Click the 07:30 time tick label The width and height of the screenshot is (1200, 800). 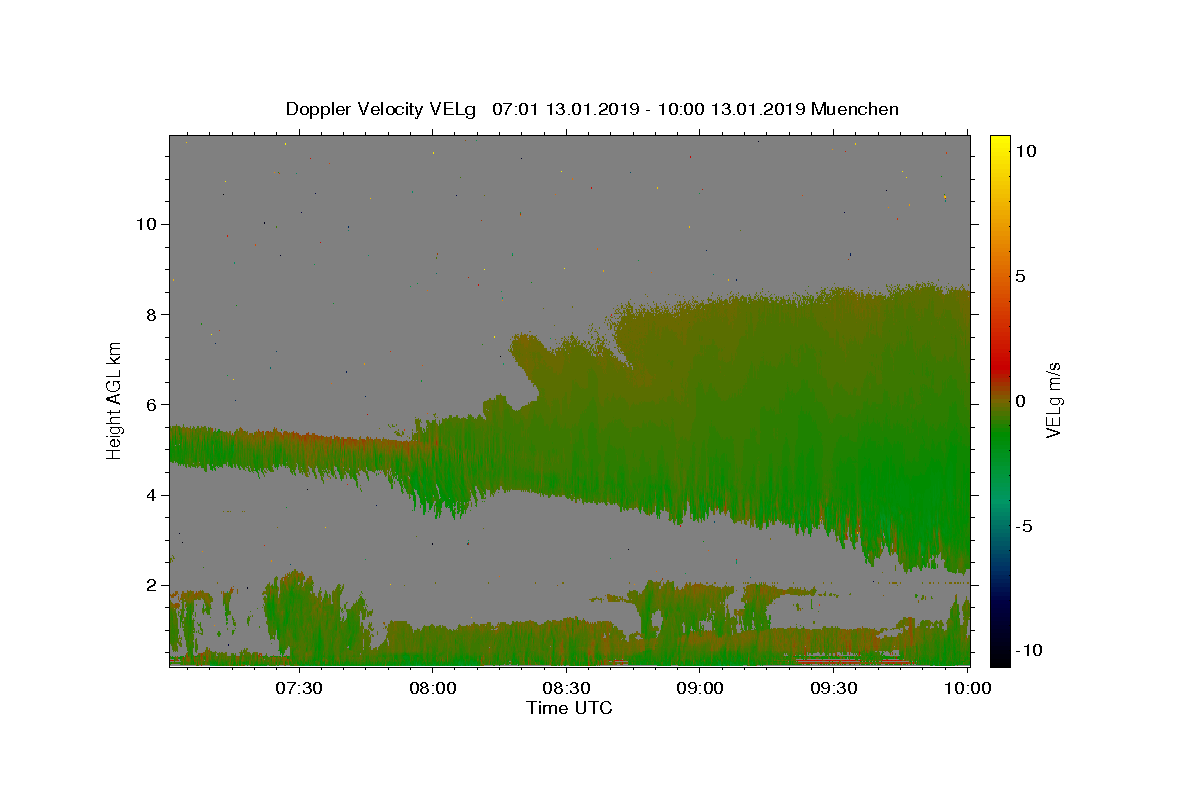pyautogui.click(x=298, y=688)
